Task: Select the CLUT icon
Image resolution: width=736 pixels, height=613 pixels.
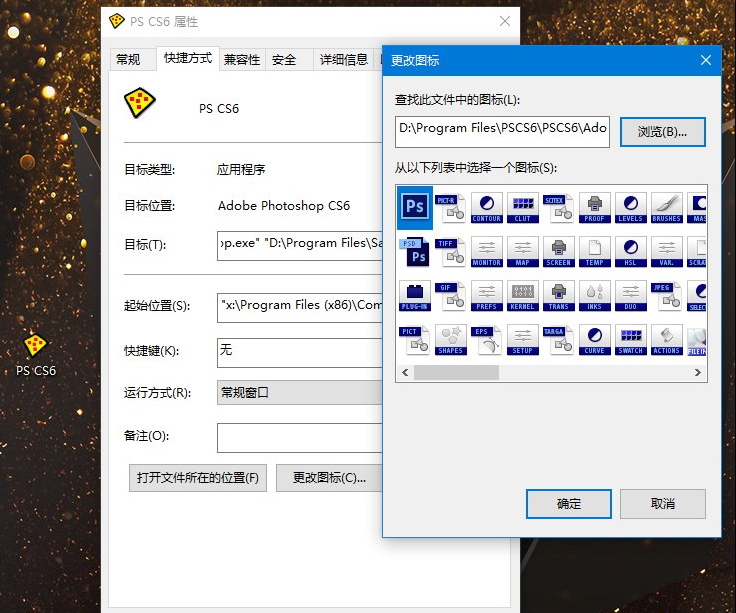Action: 522,207
